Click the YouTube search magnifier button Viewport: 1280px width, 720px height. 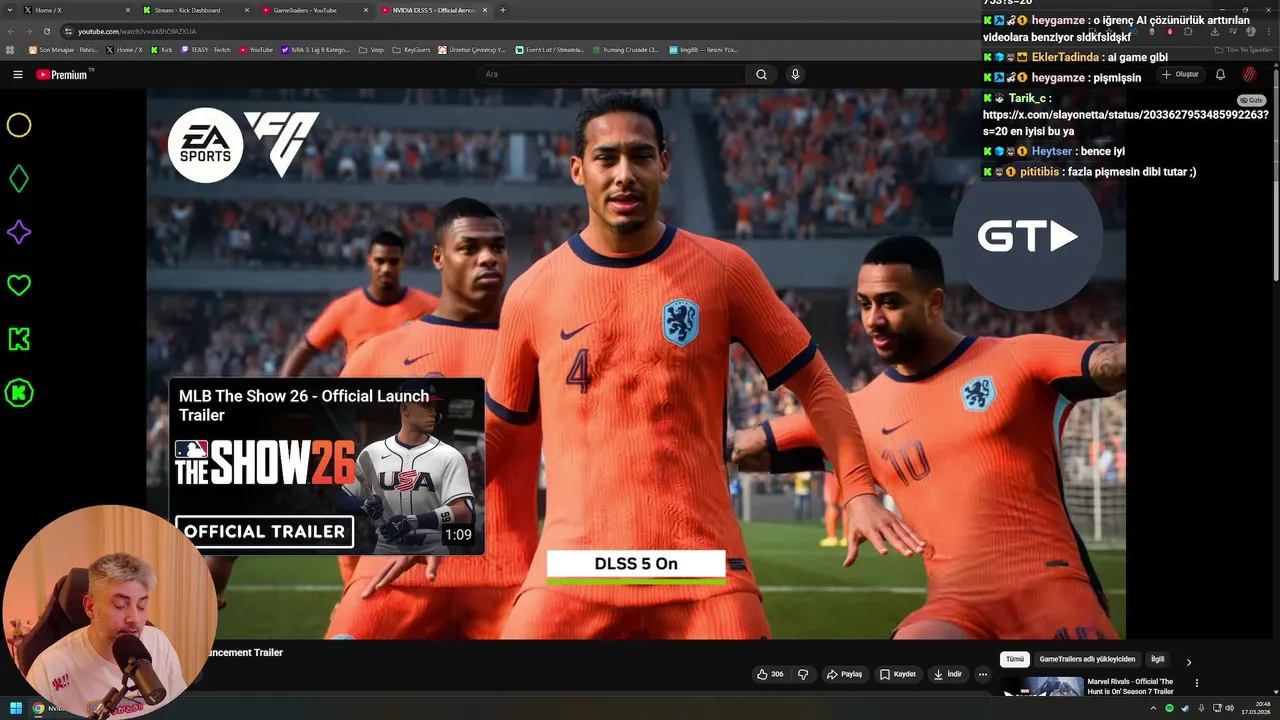click(761, 74)
